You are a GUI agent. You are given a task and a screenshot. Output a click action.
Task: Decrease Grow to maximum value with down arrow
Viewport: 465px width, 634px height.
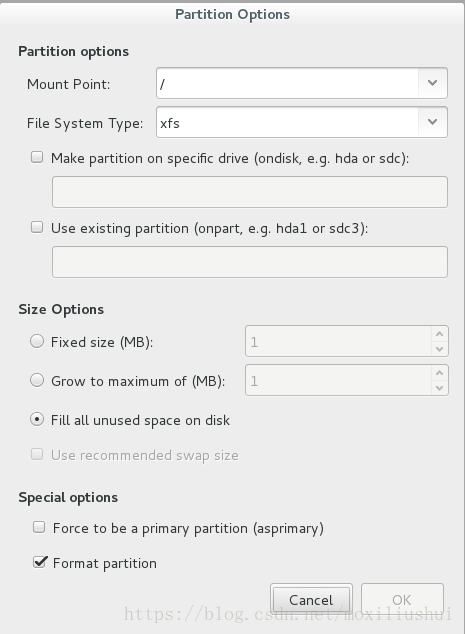pos(440,388)
